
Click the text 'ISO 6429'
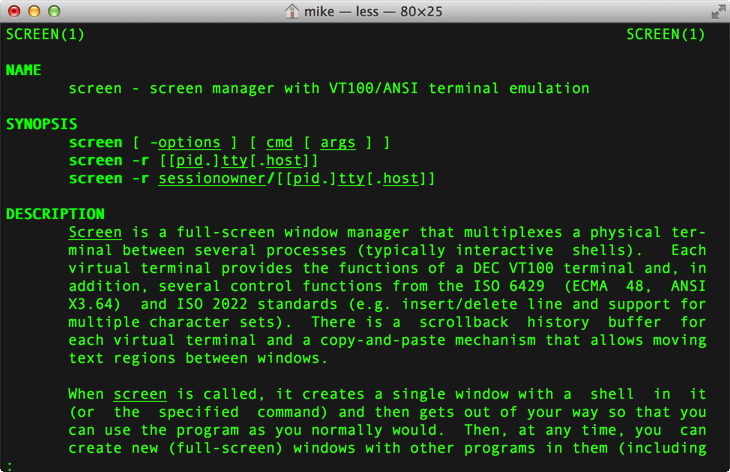[508, 286]
